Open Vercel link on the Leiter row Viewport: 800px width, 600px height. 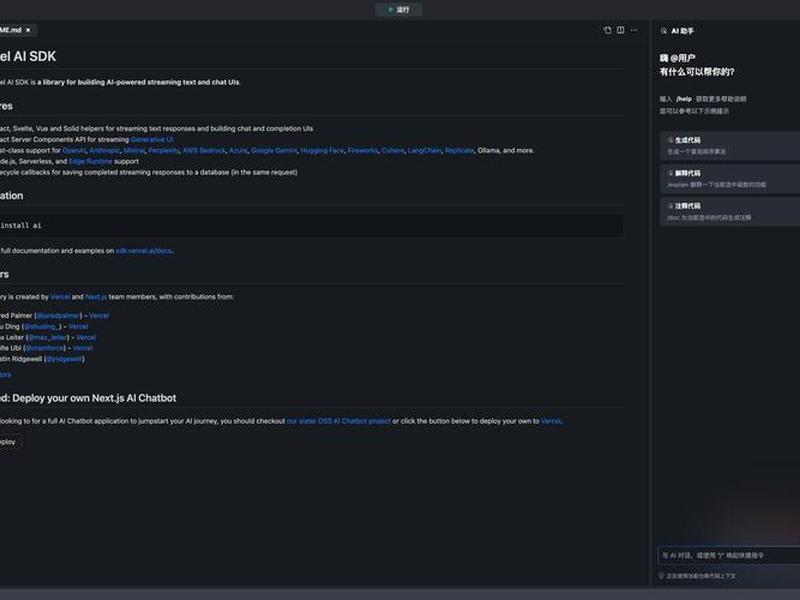click(86, 337)
